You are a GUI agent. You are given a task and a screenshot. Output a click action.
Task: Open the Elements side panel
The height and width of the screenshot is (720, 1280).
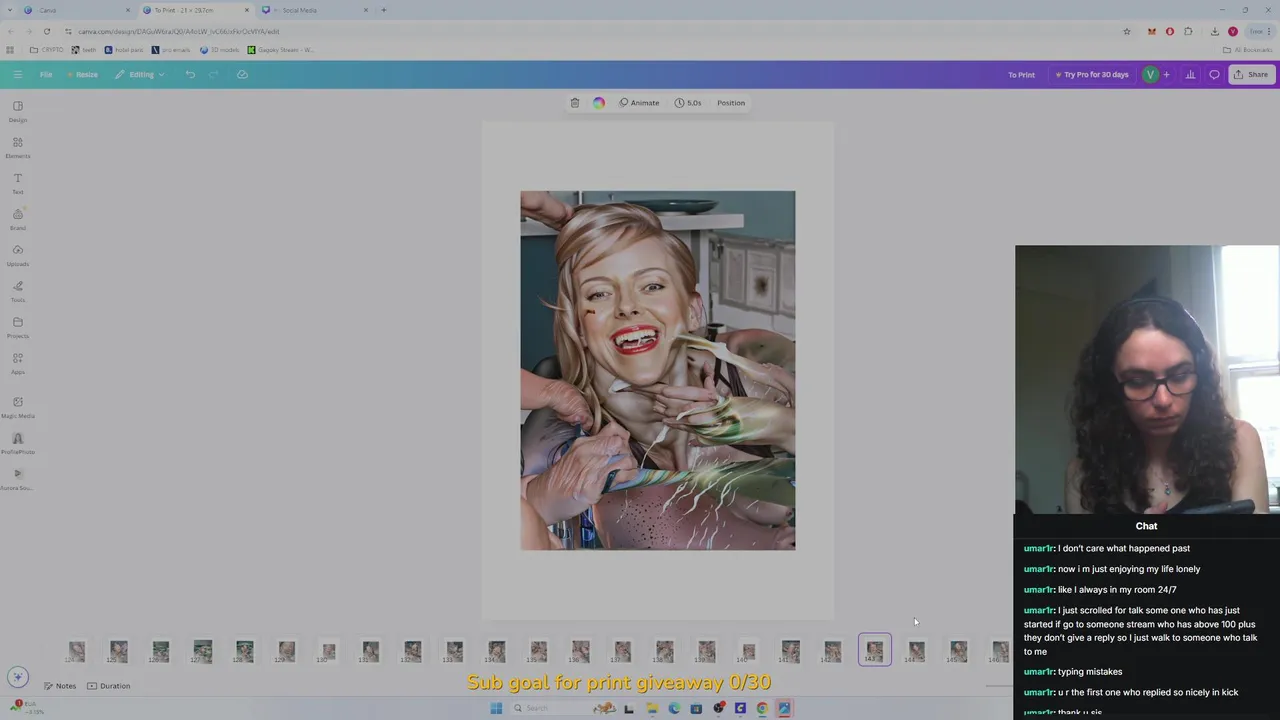point(18,147)
